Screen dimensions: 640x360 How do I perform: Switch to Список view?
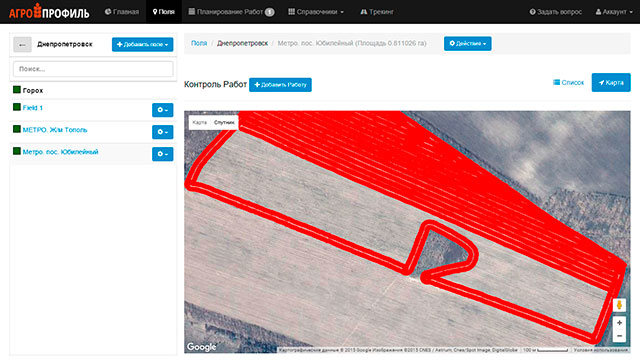point(568,82)
